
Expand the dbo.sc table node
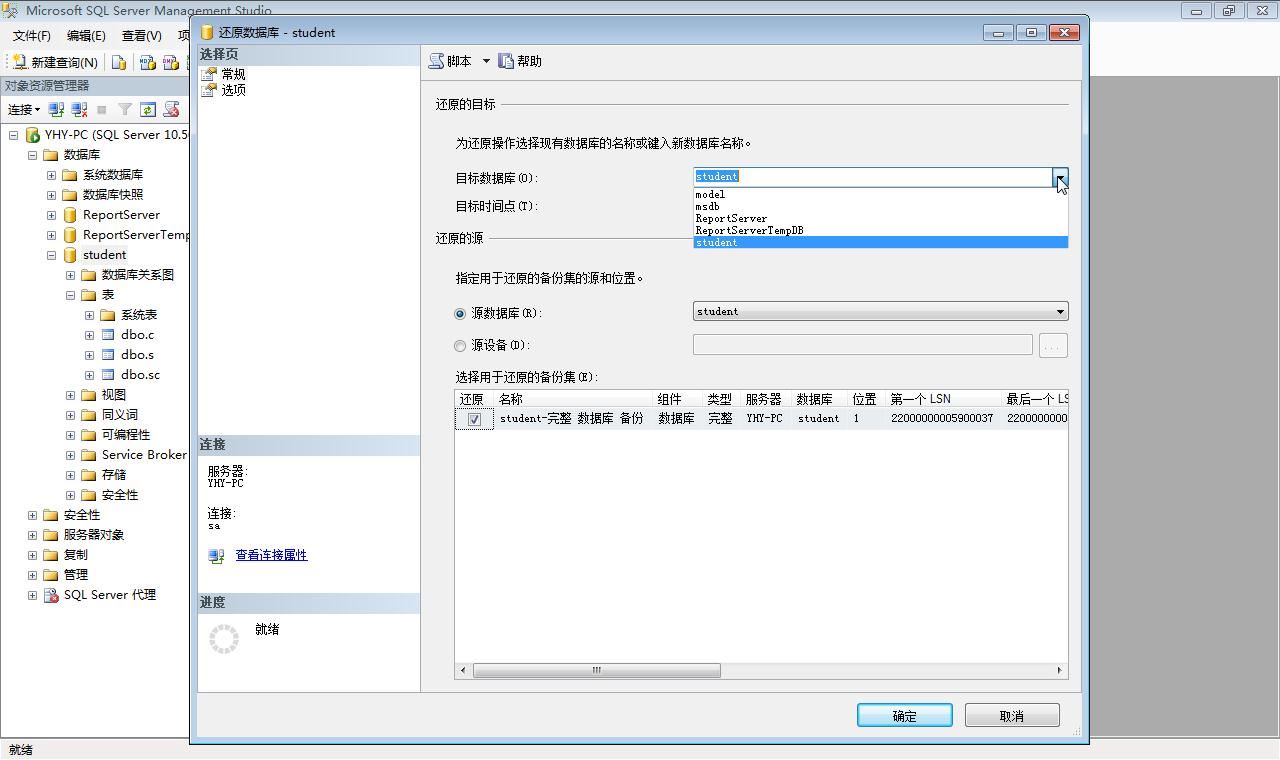pos(90,375)
